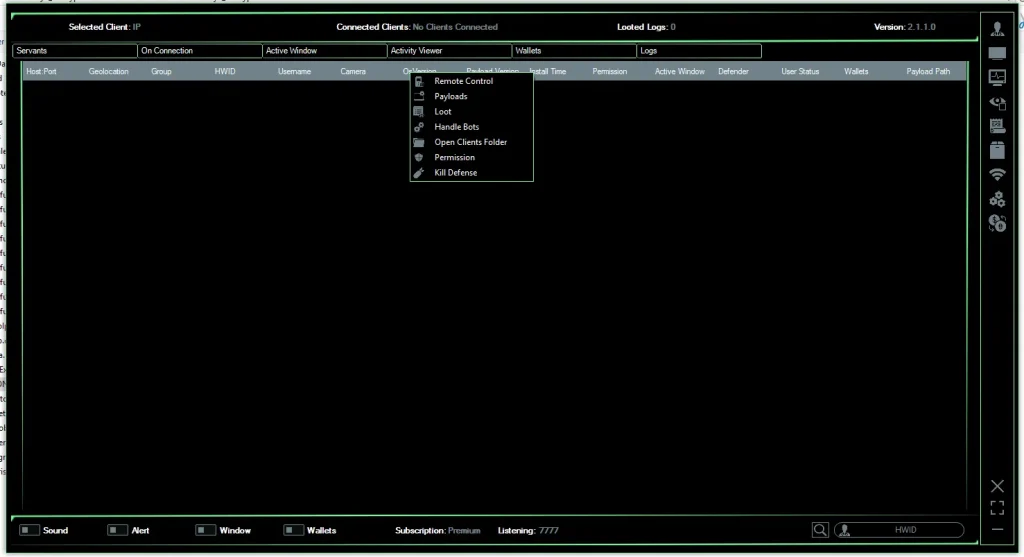Choose Open Clients Folder from context menu
This screenshot has width=1024, height=557.
click(470, 142)
